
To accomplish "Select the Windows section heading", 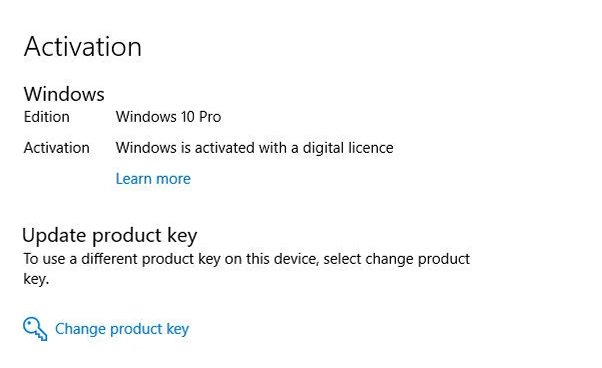I will (64, 94).
